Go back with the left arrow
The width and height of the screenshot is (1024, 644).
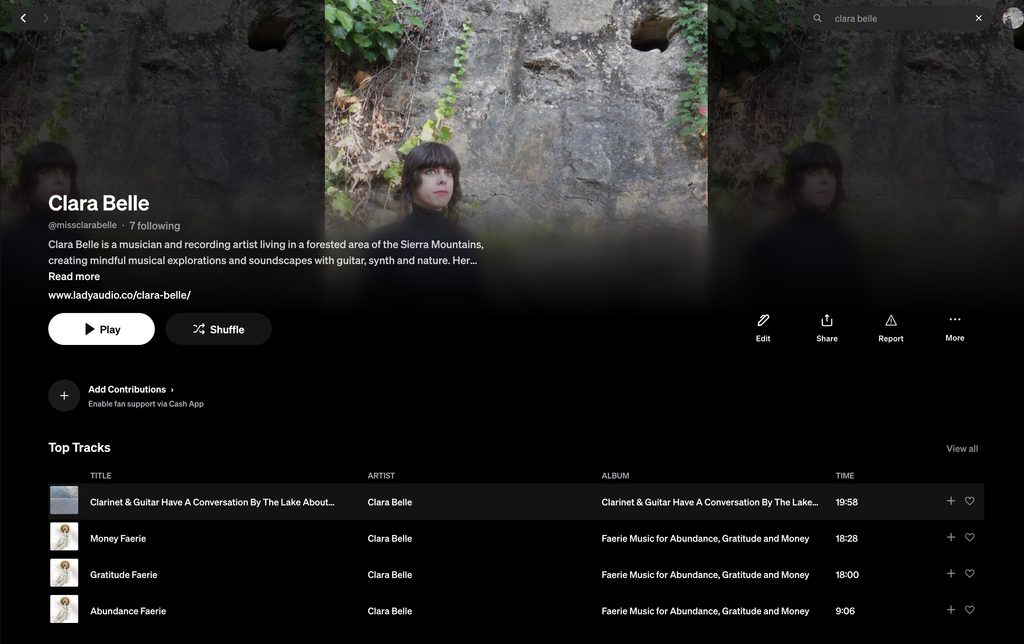24,18
